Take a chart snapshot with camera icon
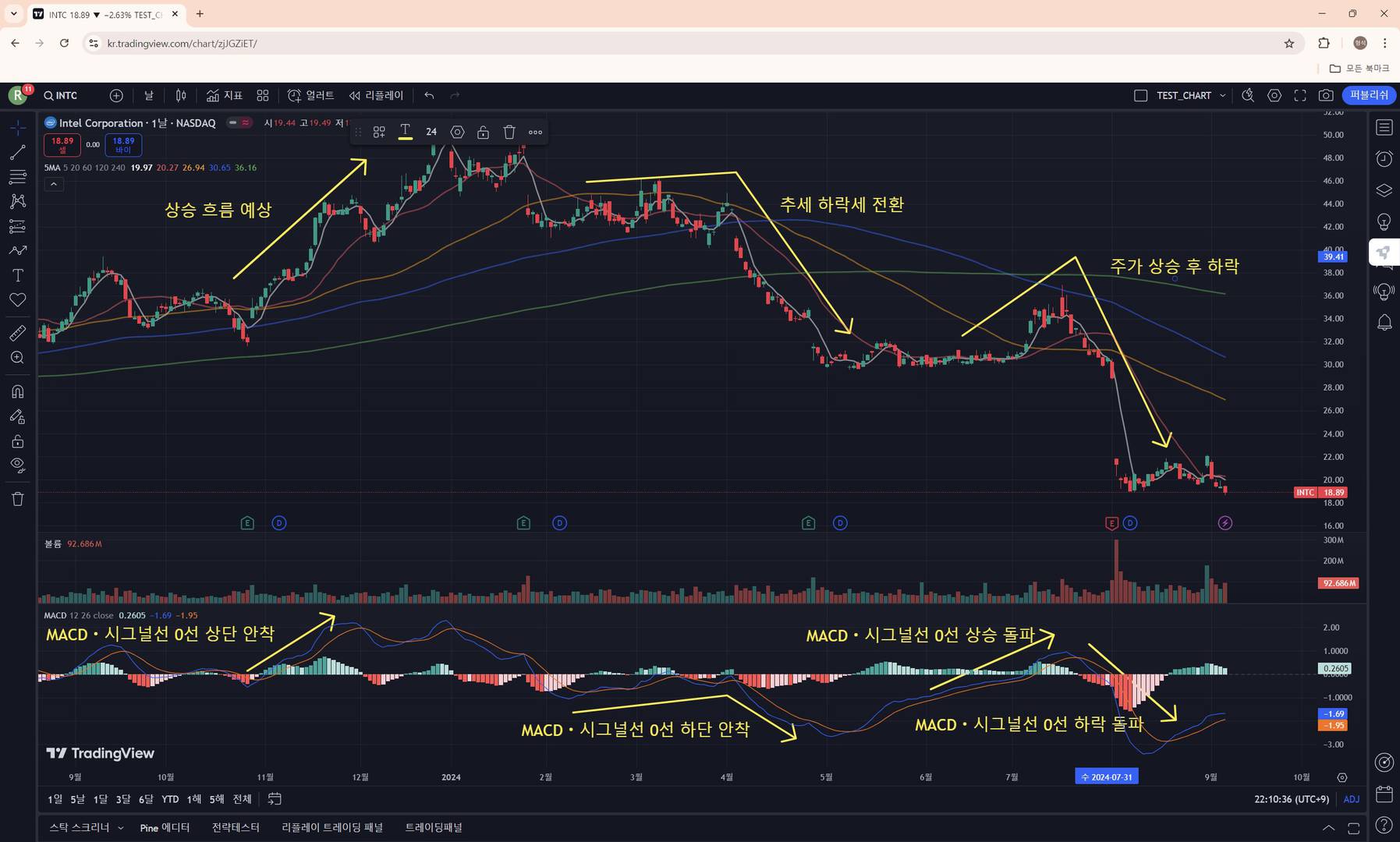The height and width of the screenshot is (842, 1400). click(x=1326, y=95)
